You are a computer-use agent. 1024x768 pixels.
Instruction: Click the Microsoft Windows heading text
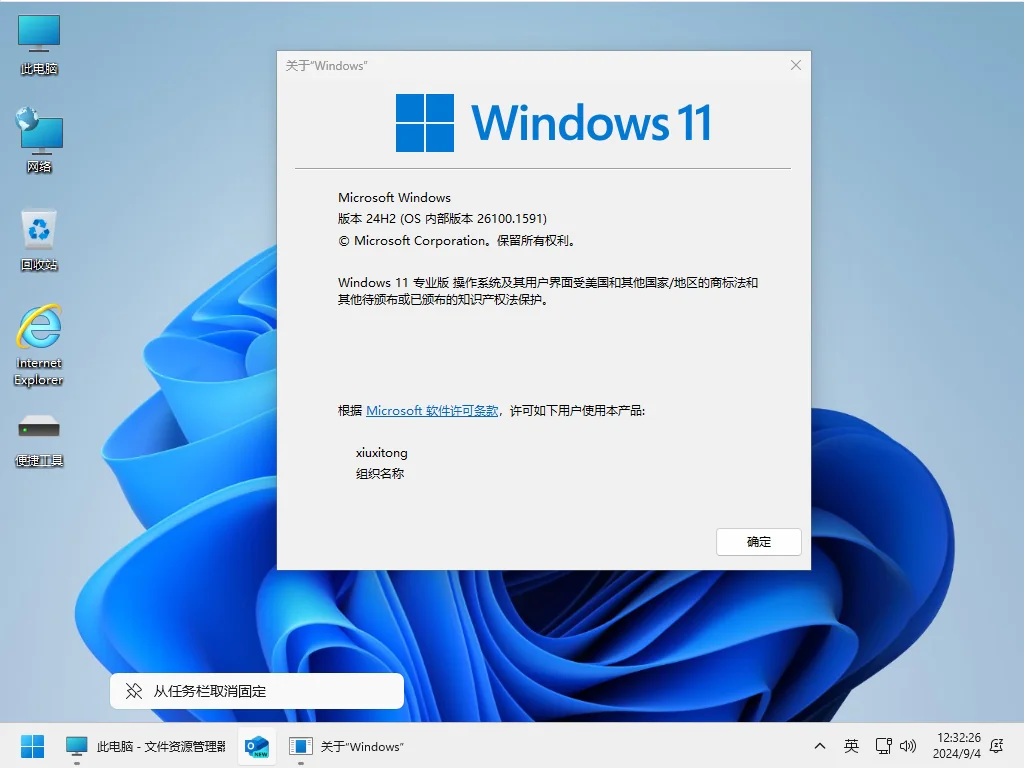coord(394,197)
